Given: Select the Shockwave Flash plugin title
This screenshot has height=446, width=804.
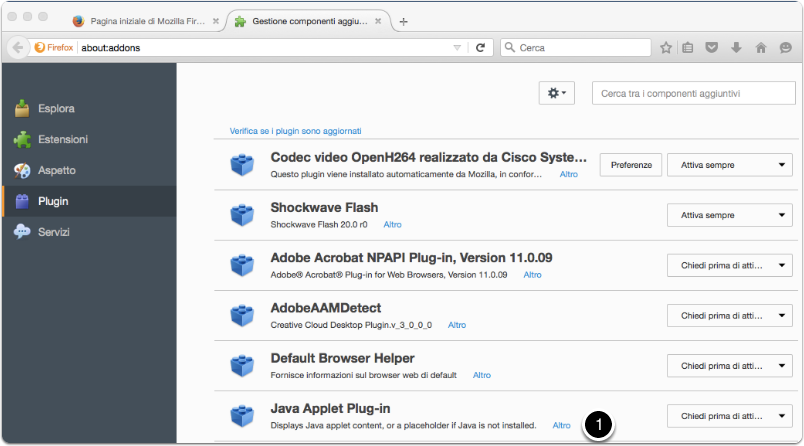Looking at the screenshot, I should [x=324, y=208].
